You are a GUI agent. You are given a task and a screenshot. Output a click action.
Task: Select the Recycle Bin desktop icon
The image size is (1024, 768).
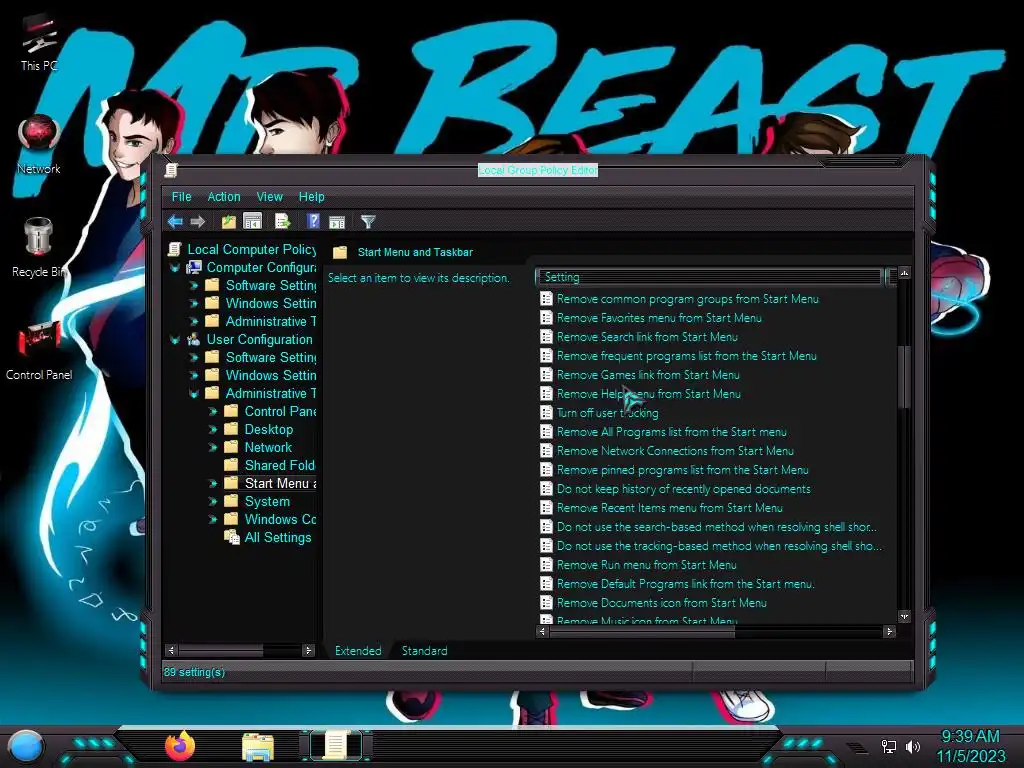tap(39, 248)
